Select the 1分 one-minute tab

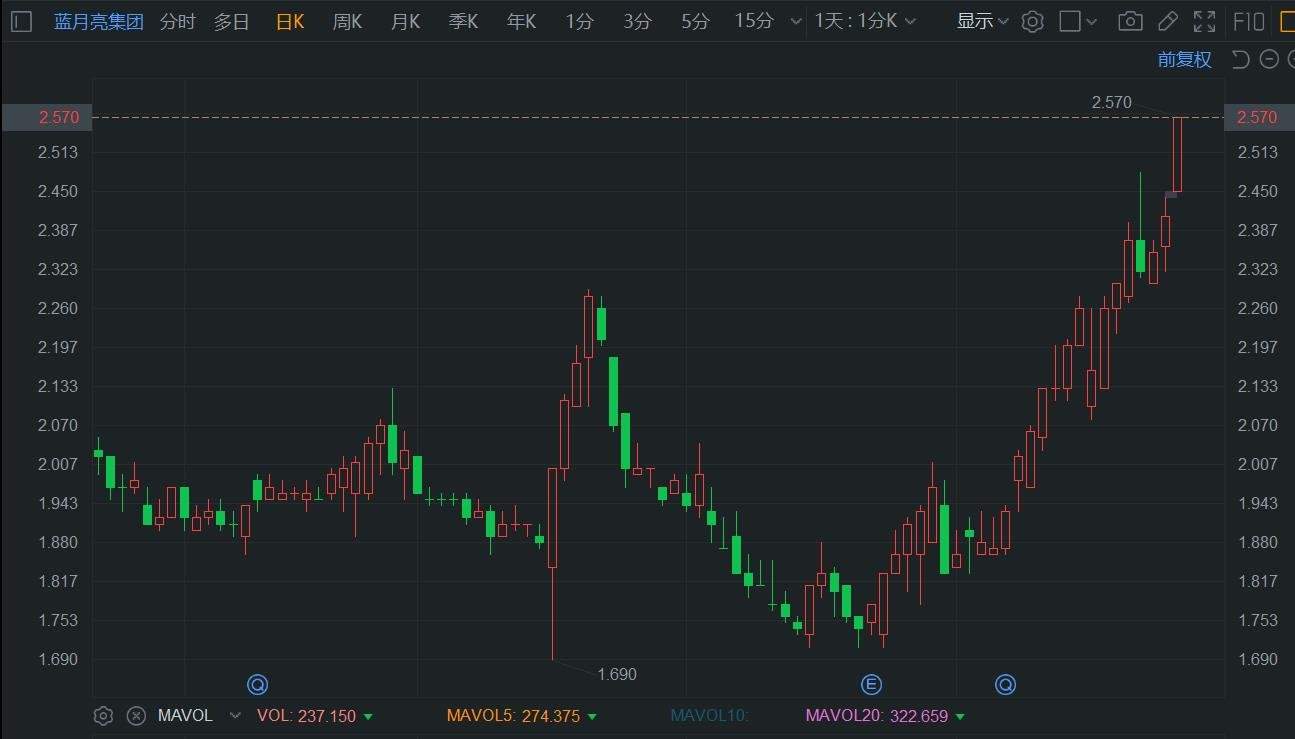point(579,21)
